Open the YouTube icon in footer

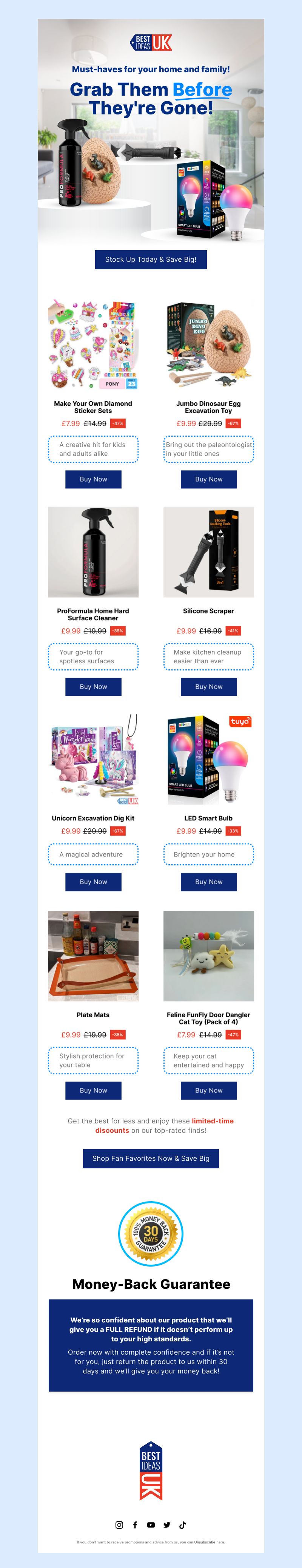point(151,1525)
